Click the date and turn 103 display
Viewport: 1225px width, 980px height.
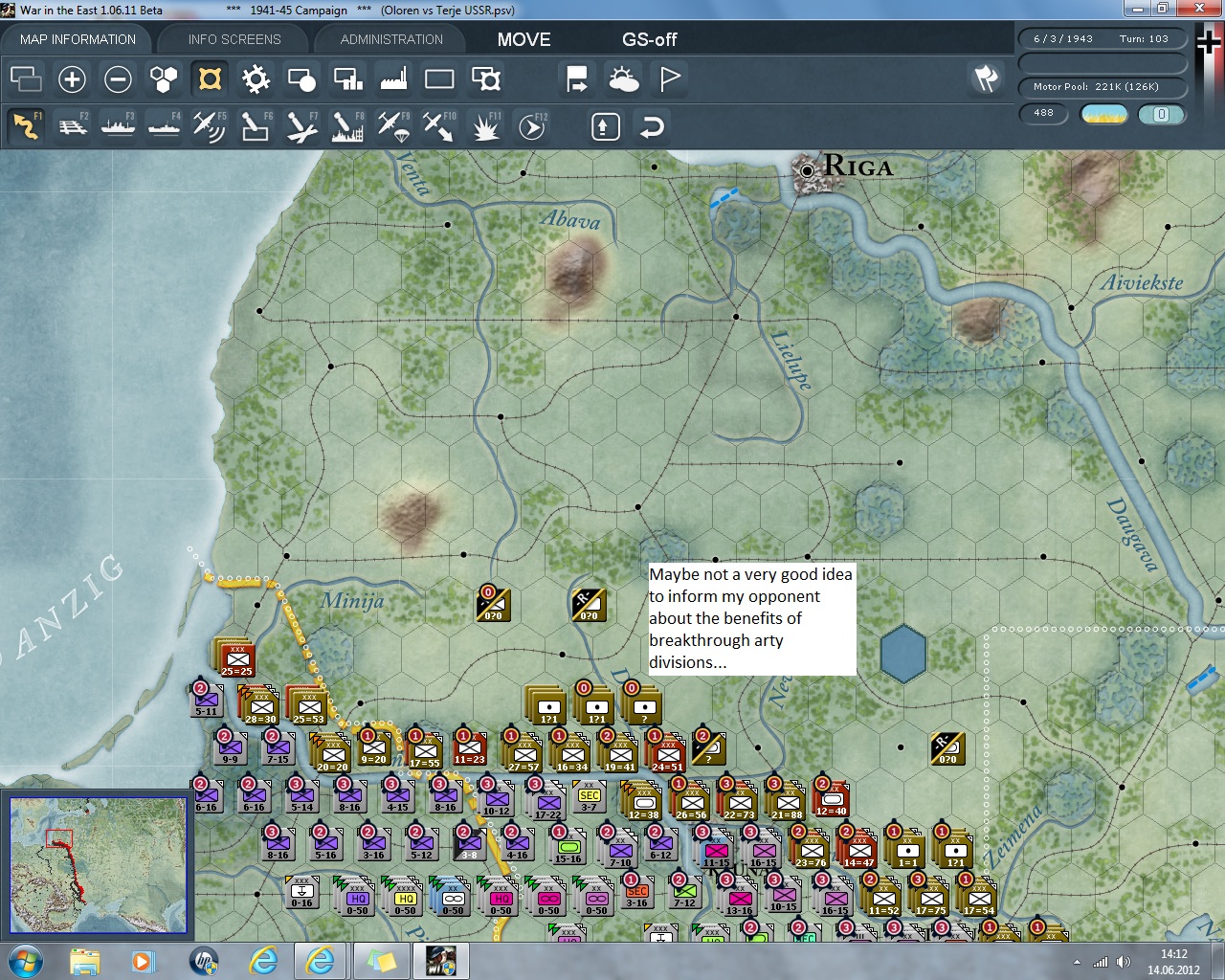[1102, 39]
